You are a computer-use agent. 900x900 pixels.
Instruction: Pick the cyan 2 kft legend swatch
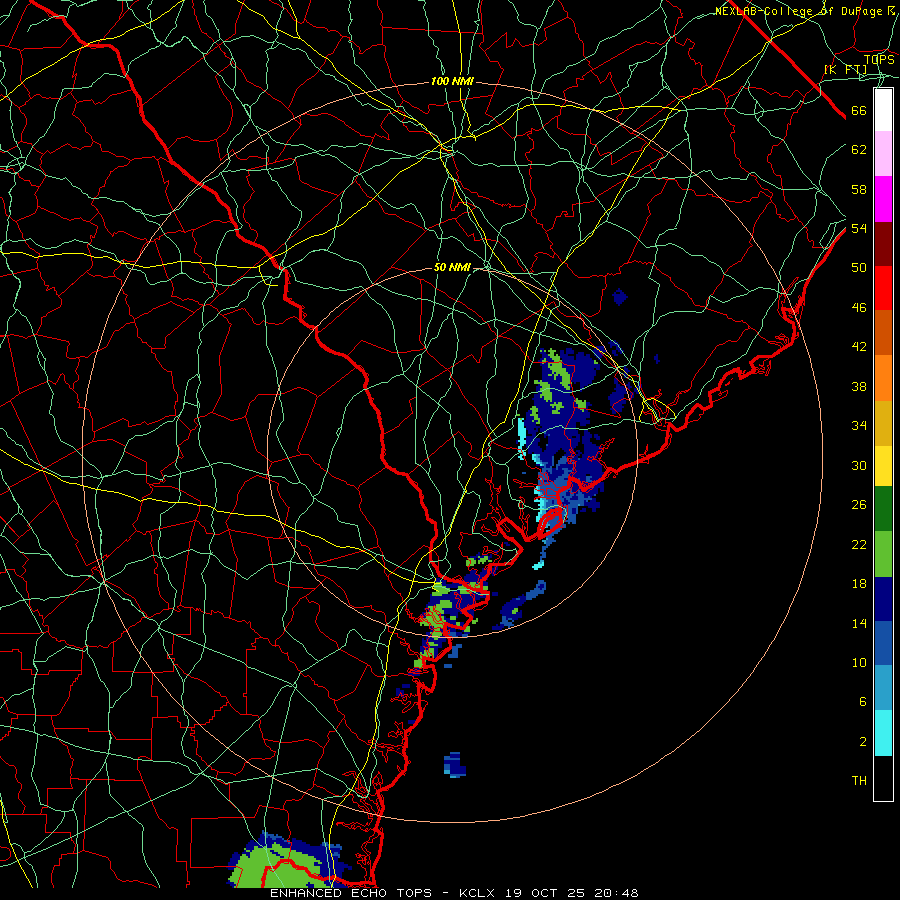pyautogui.click(x=883, y=733)
